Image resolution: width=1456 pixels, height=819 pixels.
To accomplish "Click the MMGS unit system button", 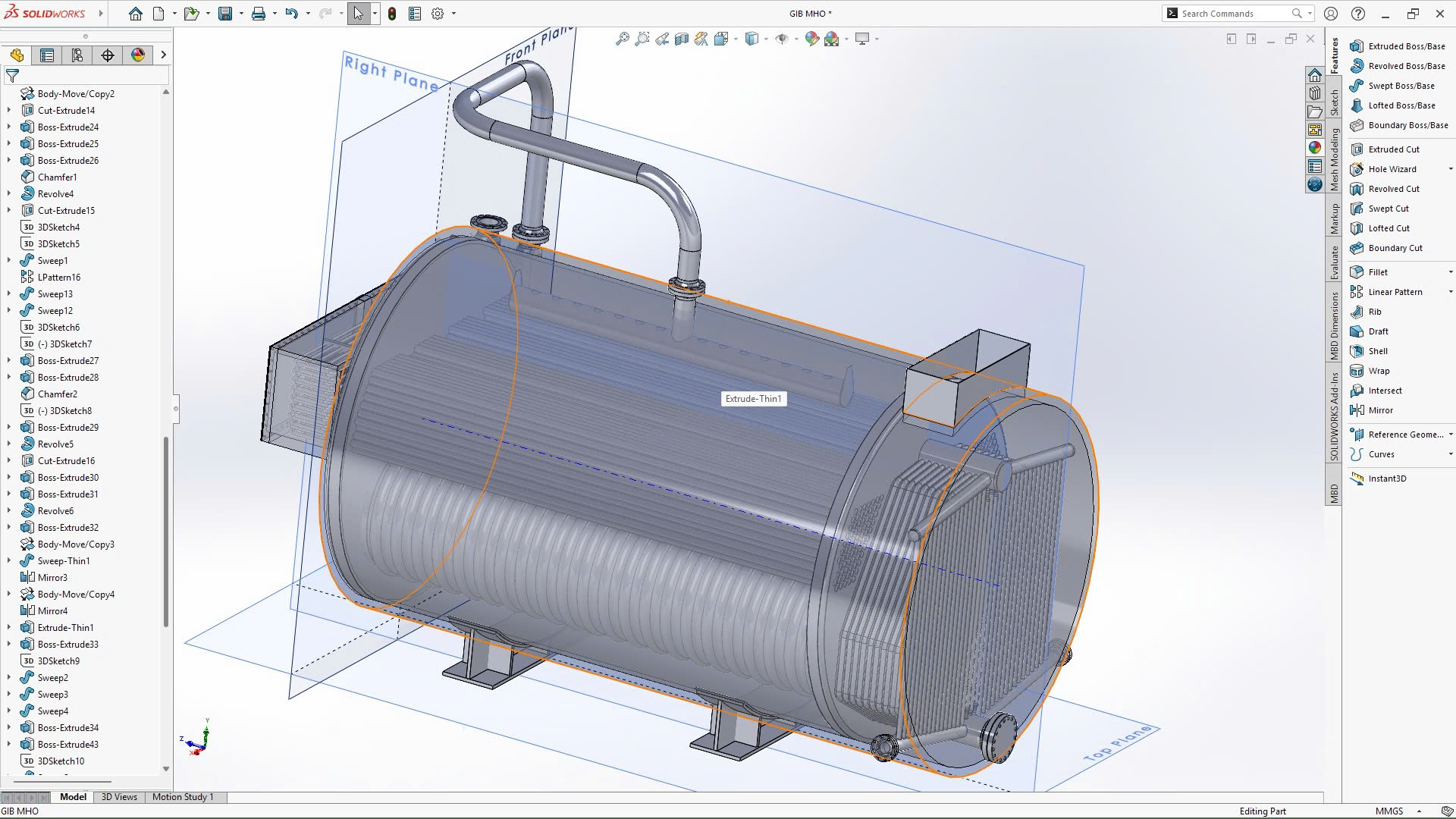I will (x=1389, y=811).
